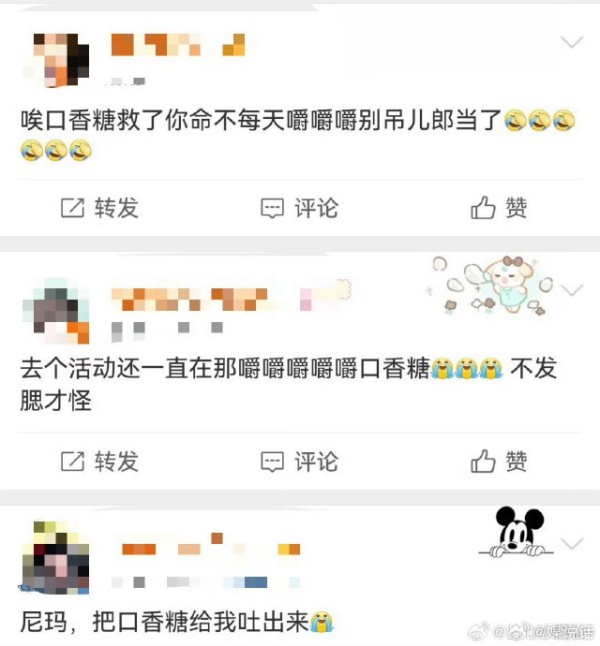Click 转发 label under first post
Image resolution: width=600 pixels, height=646 pixels.
pyautogui.click(x=117, y=207)
